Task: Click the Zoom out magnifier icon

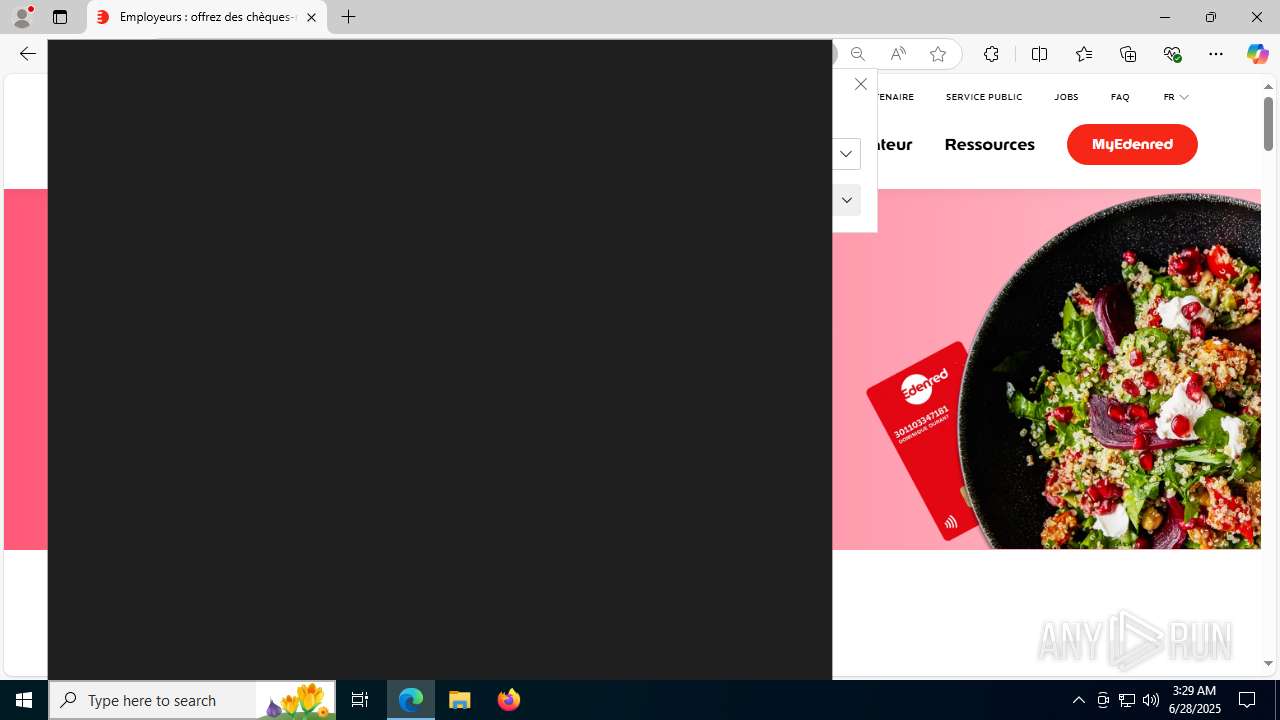Action: [857, 54]
